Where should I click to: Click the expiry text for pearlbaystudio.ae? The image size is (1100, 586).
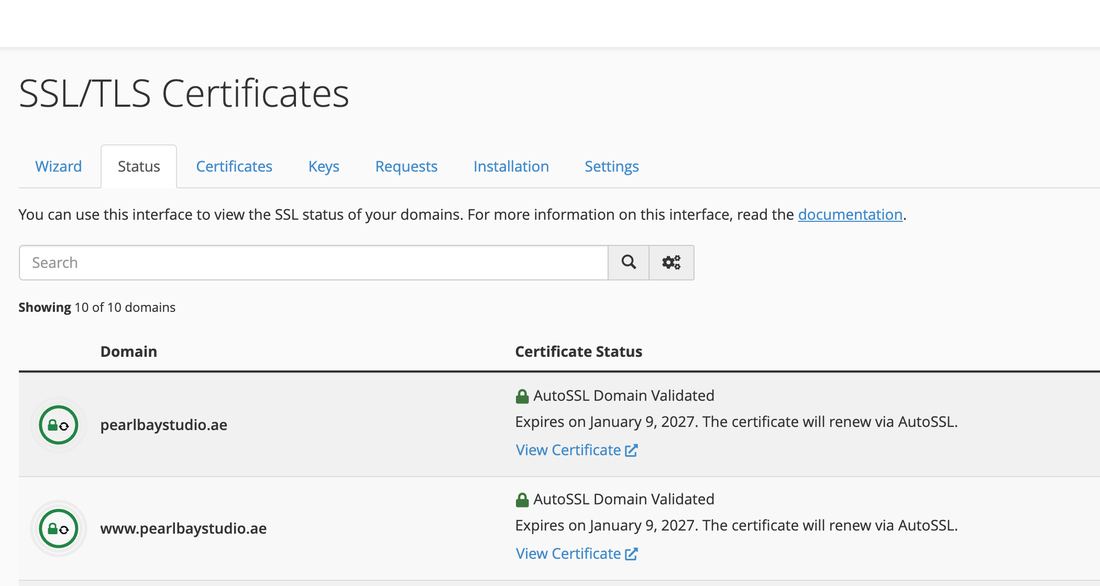[x=737, y=422]
